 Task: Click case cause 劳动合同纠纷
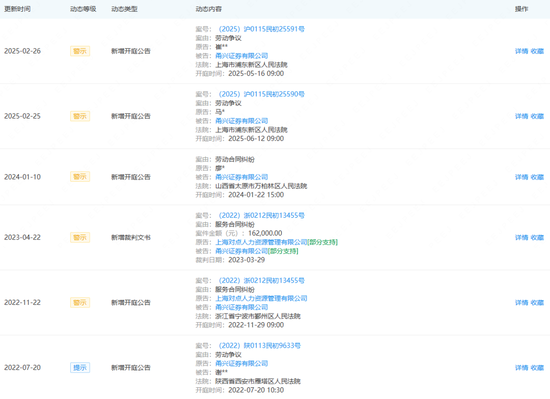[x=235, y=160]
